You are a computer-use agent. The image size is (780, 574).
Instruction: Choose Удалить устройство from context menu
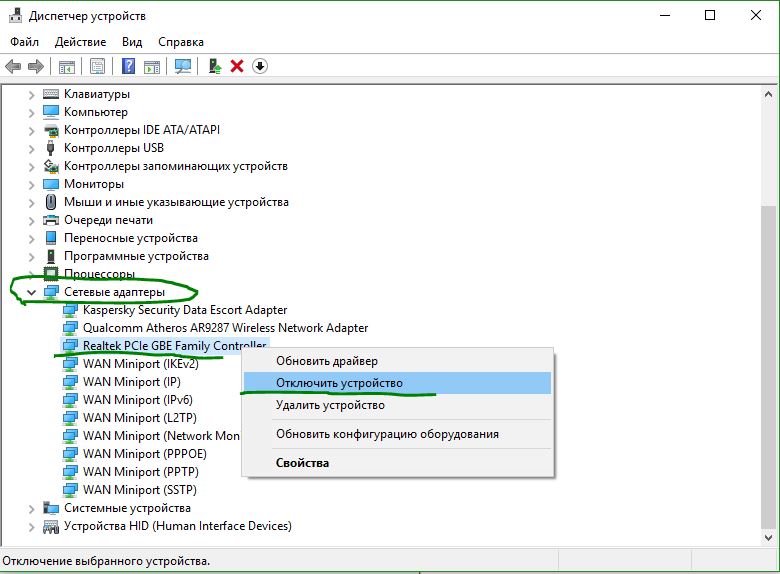(397, 405)
